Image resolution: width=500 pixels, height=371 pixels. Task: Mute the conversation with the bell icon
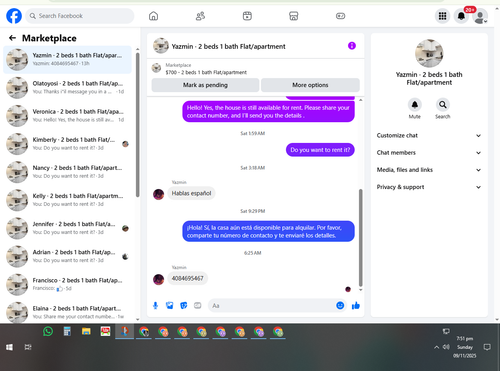point(415,105)
